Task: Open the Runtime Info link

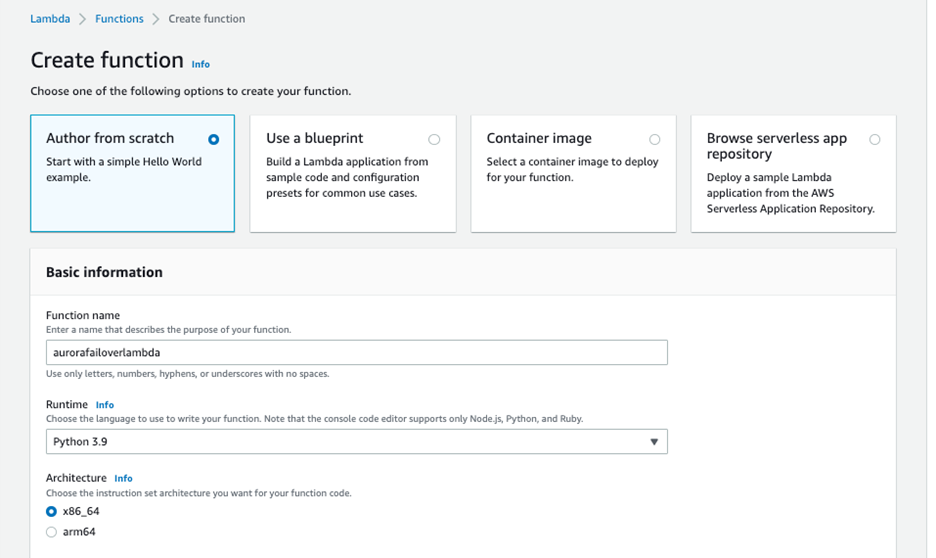Action: pyautogui.click(x=105, y=405)
